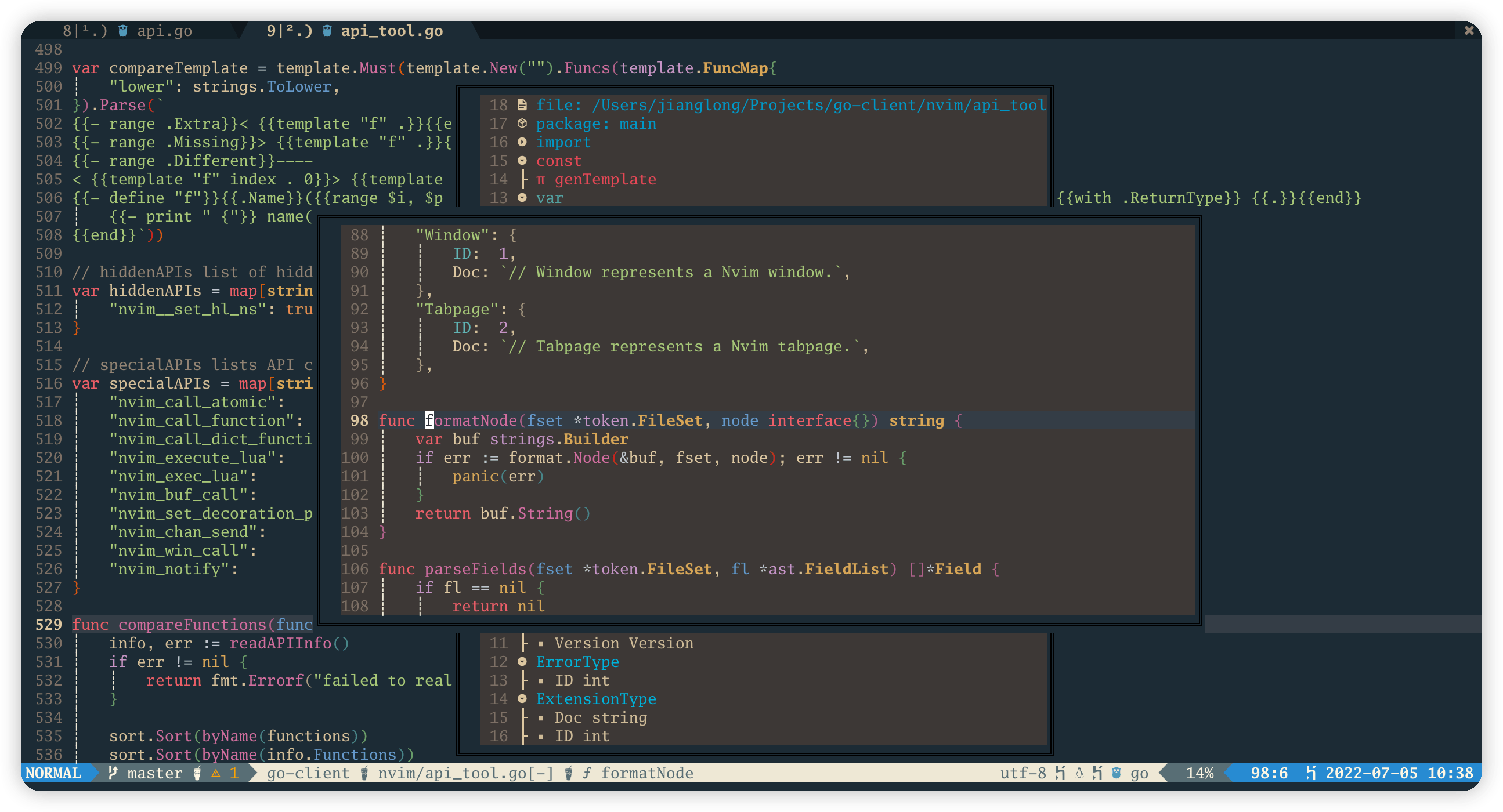Click the gopher icon on api.go tab
The image size is (1503, 812).
coord(122,31)
